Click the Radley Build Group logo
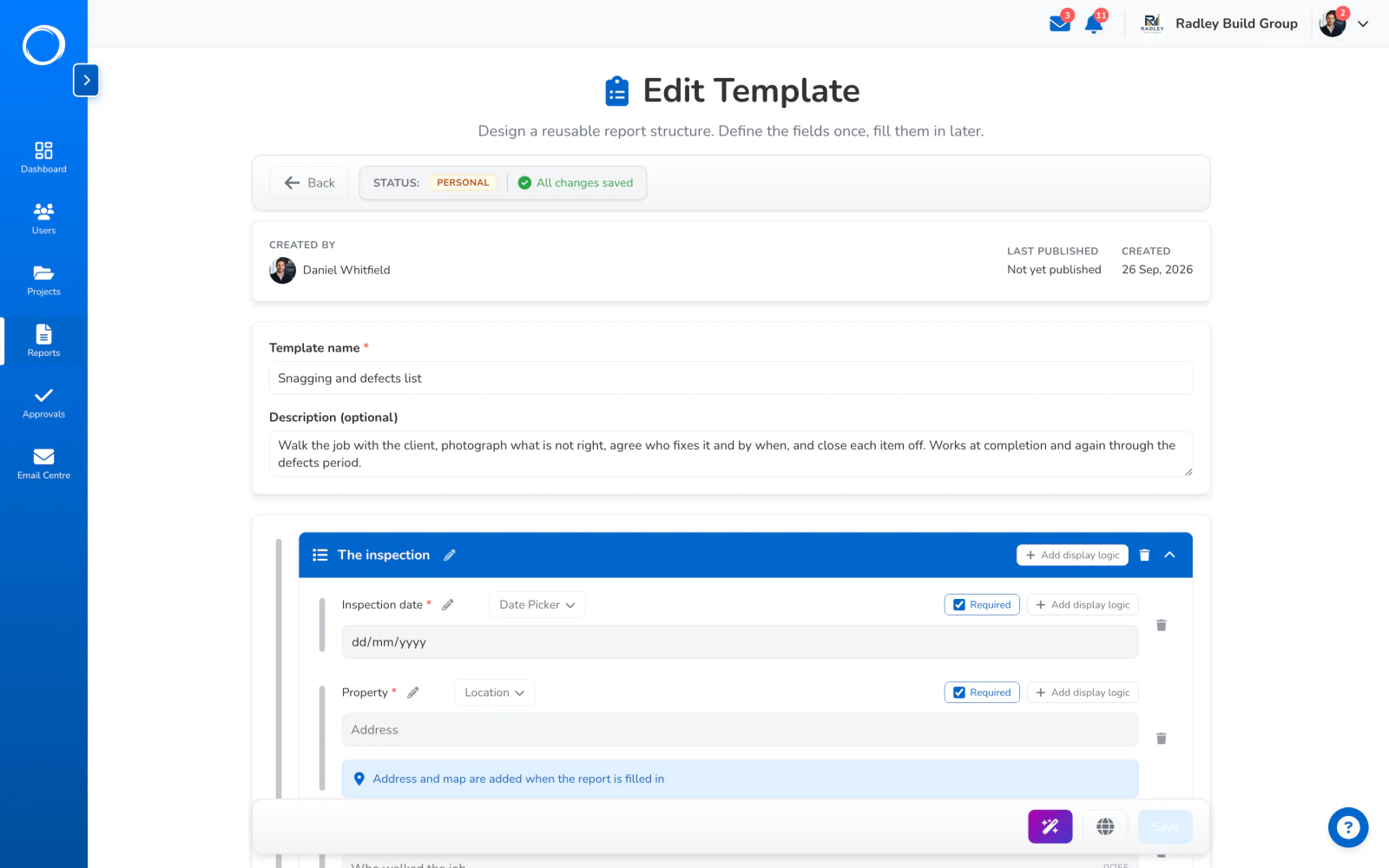 [x=1152, y=23]
